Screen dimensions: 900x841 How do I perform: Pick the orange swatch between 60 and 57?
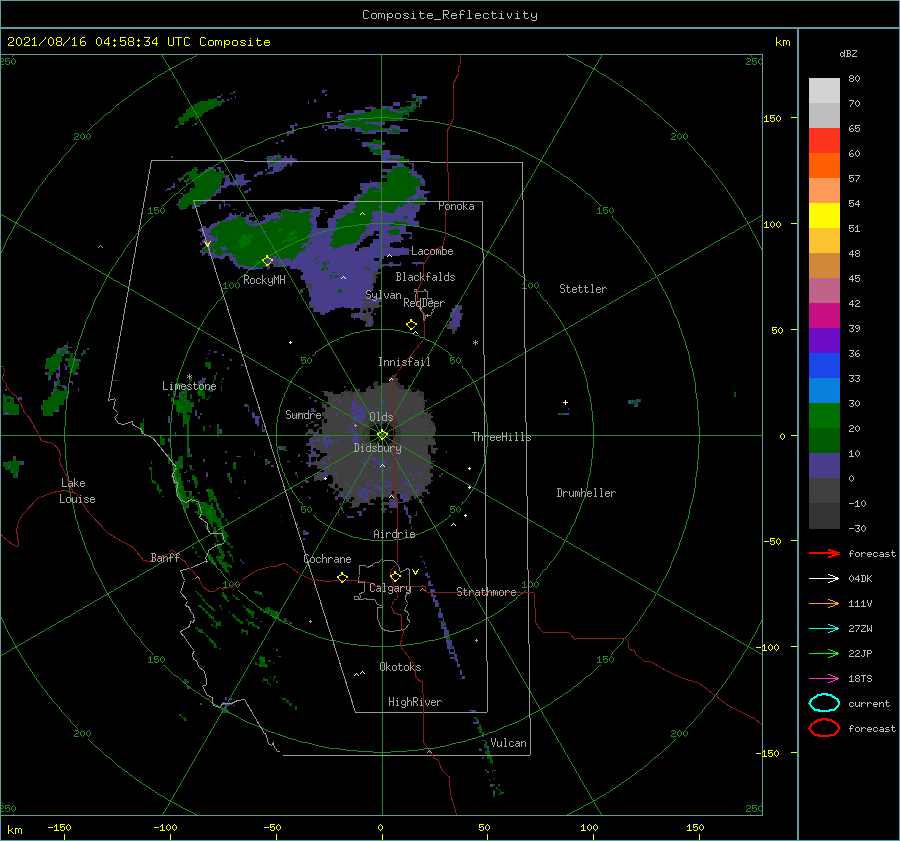pos(824,166)
